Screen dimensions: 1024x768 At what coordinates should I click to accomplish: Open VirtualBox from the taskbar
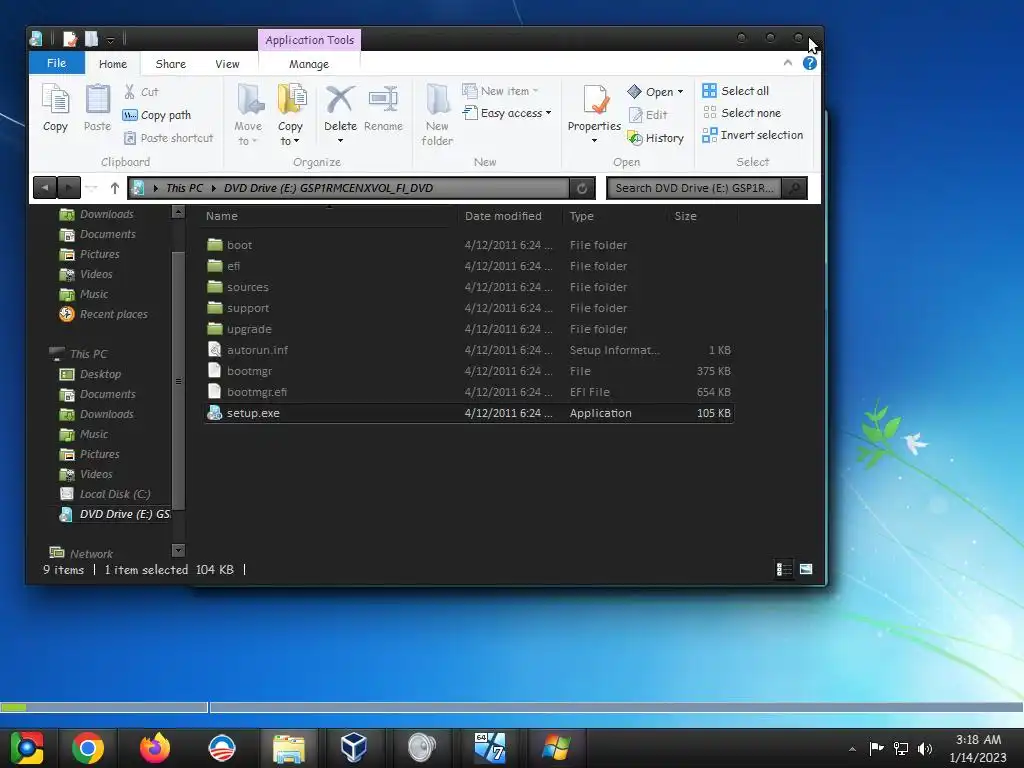pyautogui.click(x=354, y=748)
